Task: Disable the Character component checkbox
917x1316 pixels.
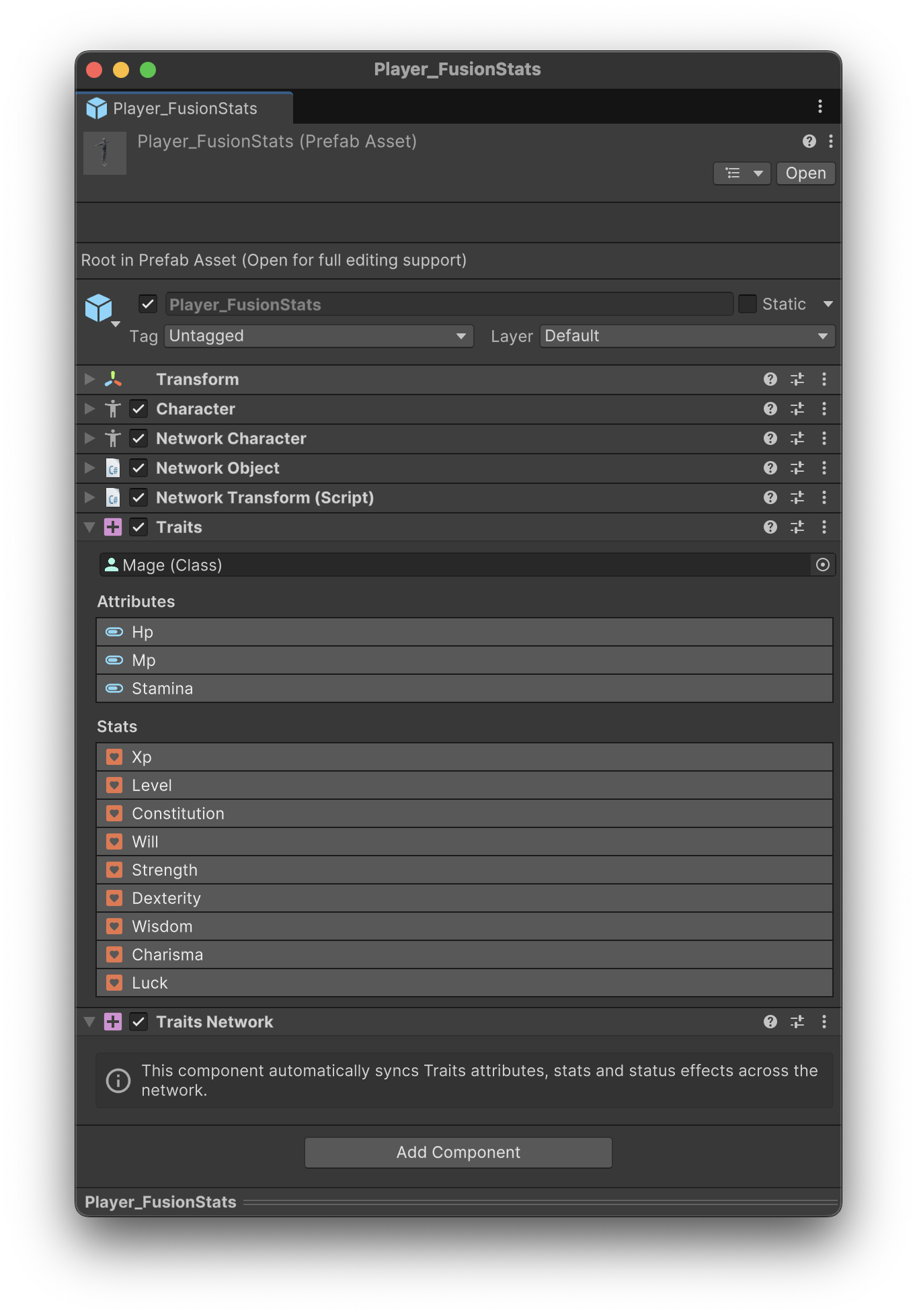Action: [138, 409]
